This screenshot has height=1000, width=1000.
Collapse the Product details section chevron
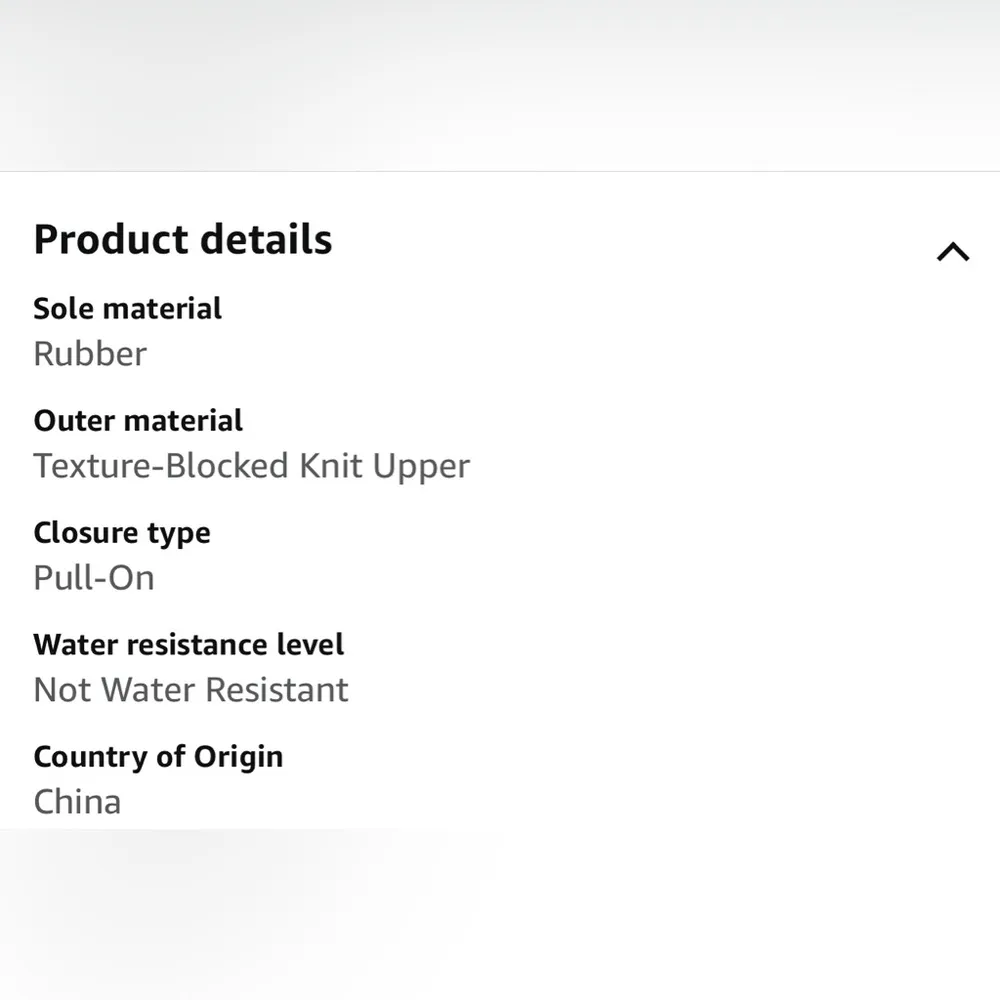pos(952,252)
